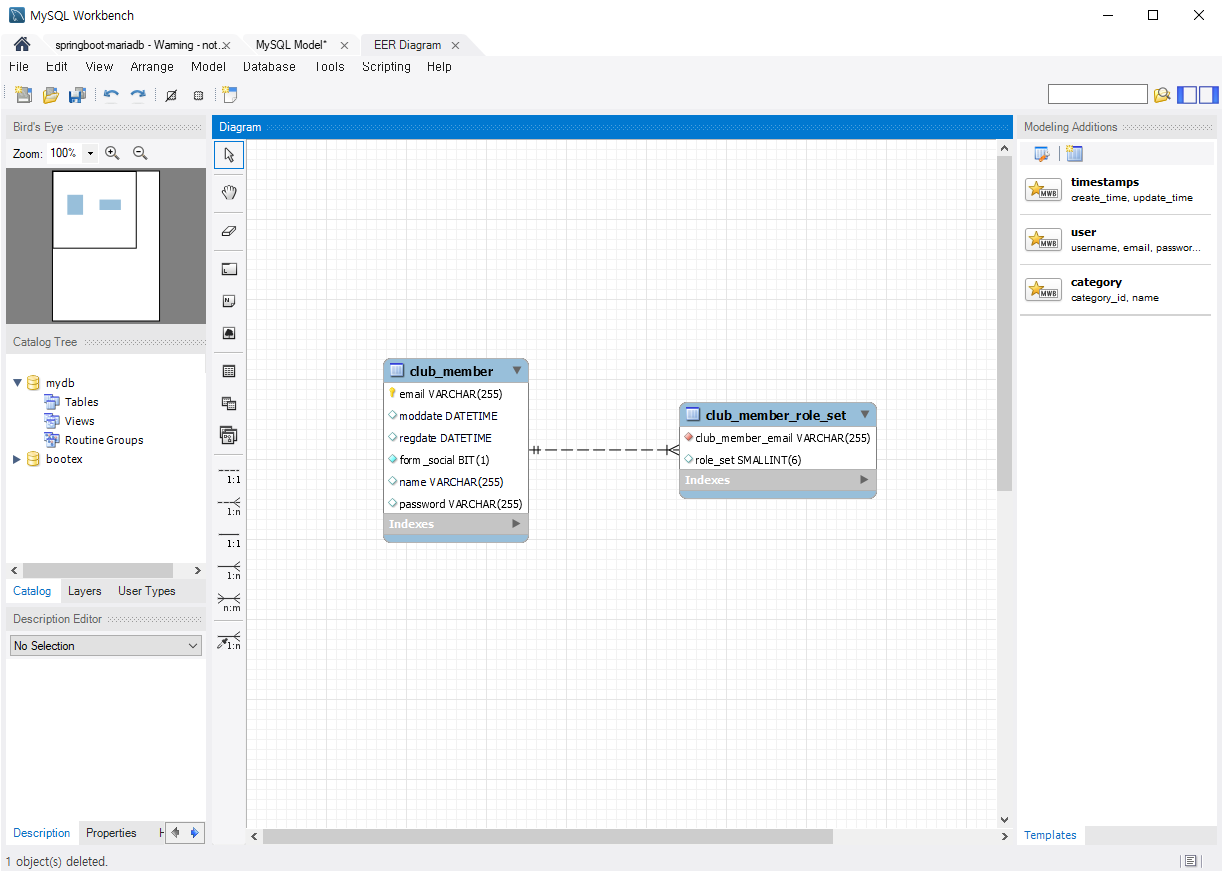Select Tables under mydb
This screenshot has width=1223, height=872.
(x=81, y=402)
